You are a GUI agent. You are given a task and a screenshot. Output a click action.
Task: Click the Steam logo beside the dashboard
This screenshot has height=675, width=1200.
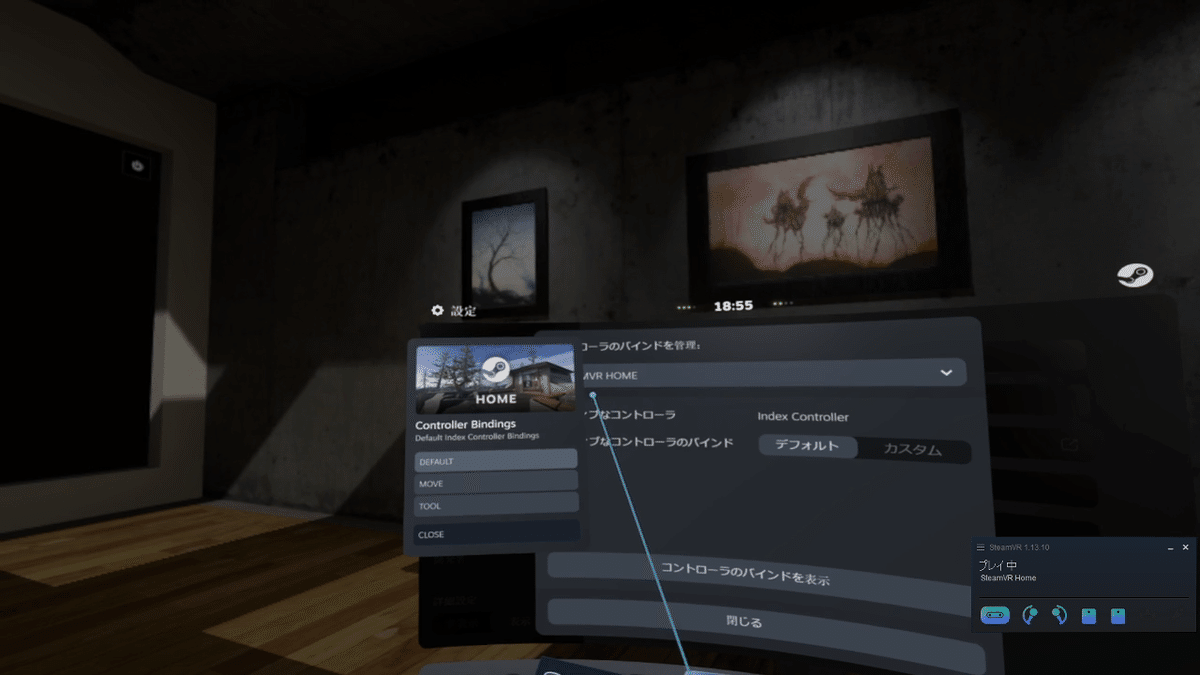click(x=1135, y=276)
